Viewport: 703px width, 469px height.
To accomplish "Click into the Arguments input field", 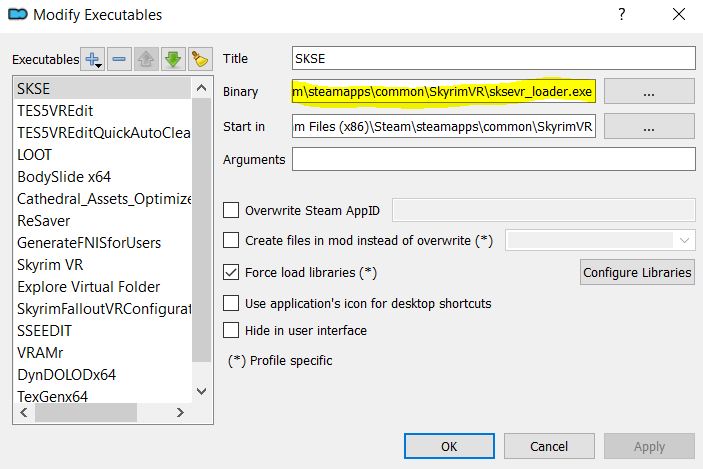I will [x=494, y=159].
